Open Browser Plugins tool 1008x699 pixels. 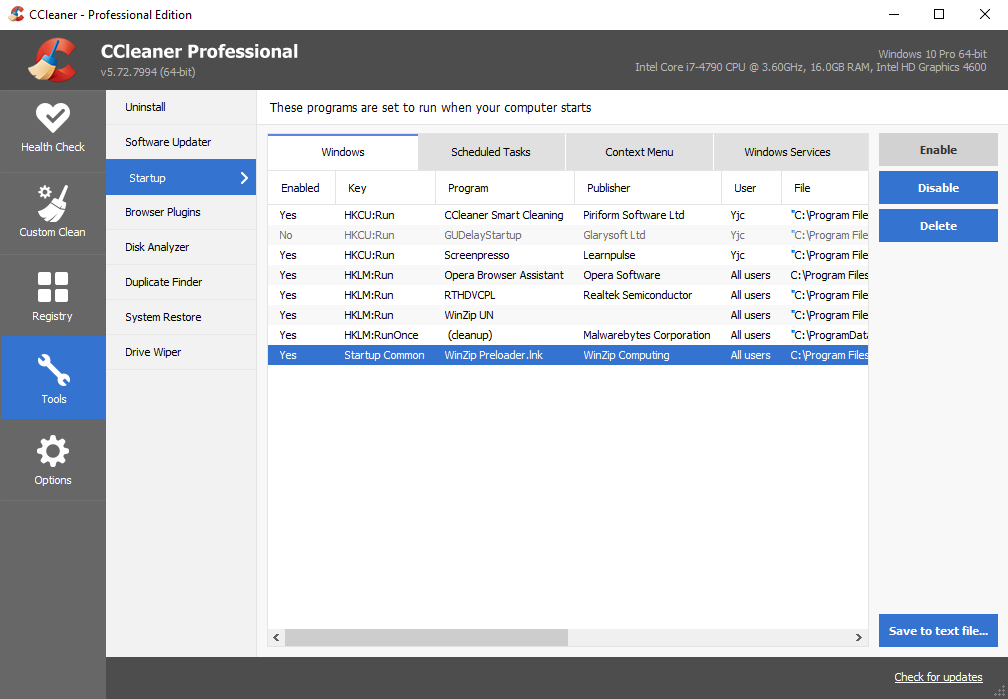point(181,212)
